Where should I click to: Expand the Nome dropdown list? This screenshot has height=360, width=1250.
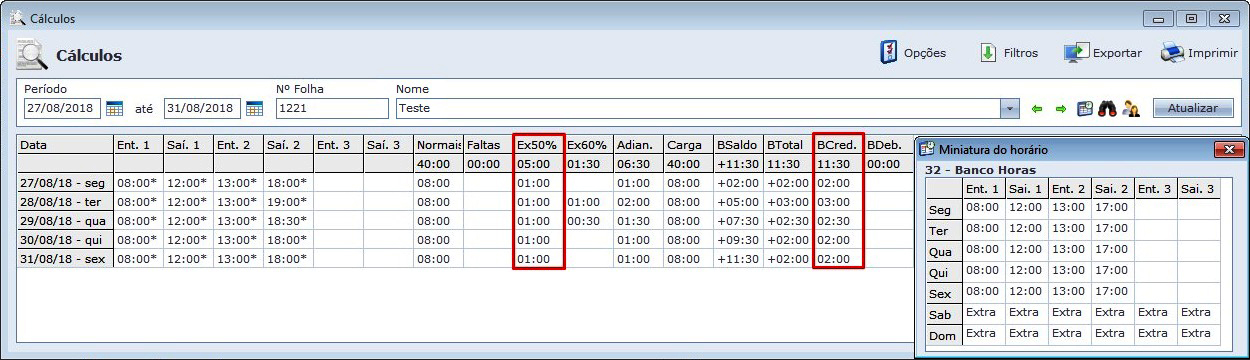1010,108
